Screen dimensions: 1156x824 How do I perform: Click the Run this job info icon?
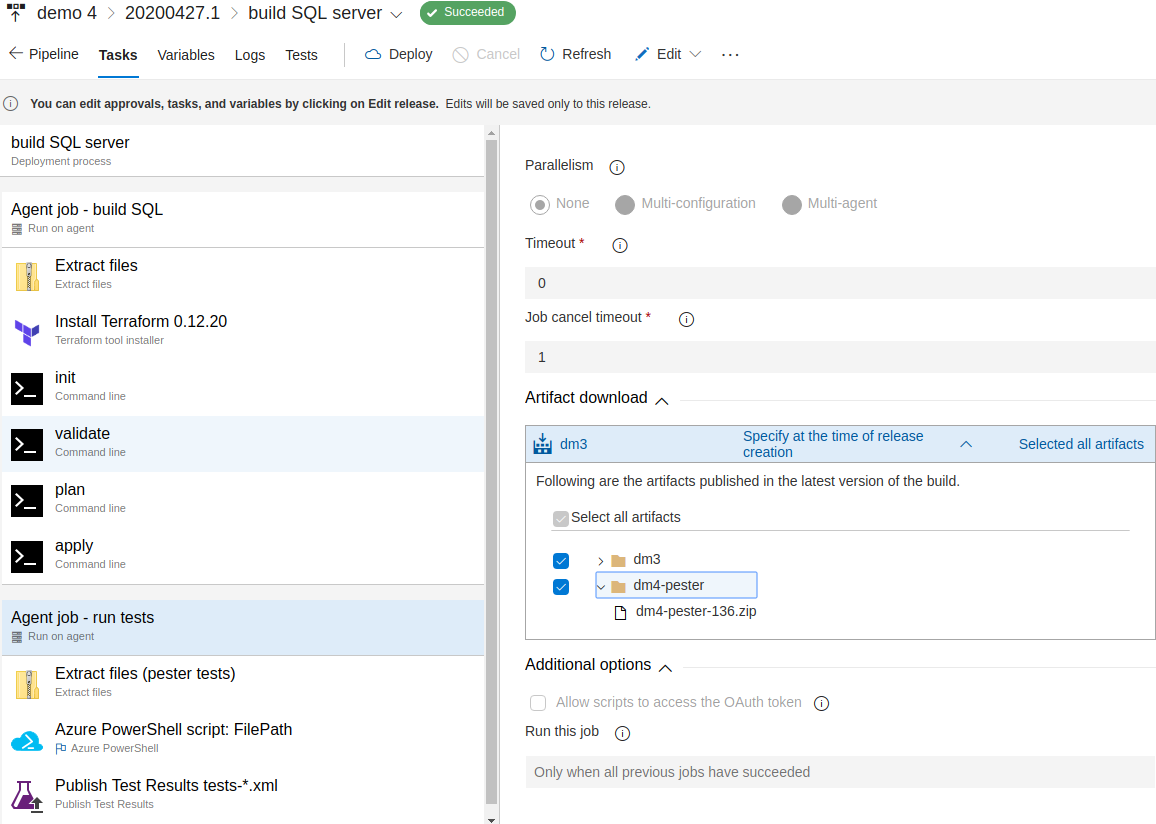click(622, 733)
